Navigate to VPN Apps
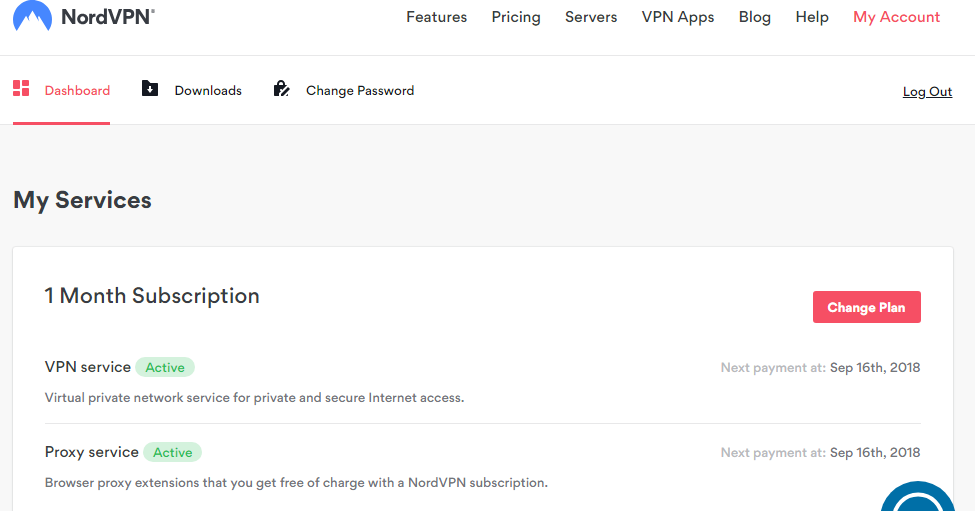The image size is (975, 511). click(x=678, y=17)
